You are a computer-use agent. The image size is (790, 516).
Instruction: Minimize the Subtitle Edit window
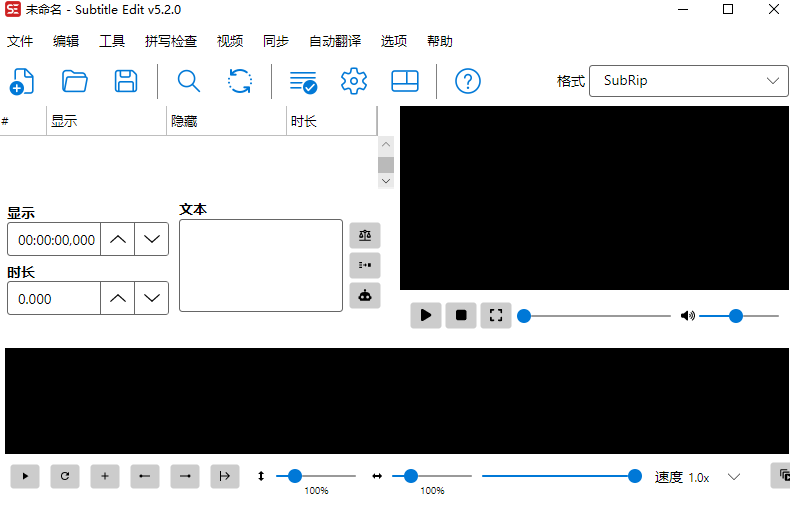pos(683,10)
